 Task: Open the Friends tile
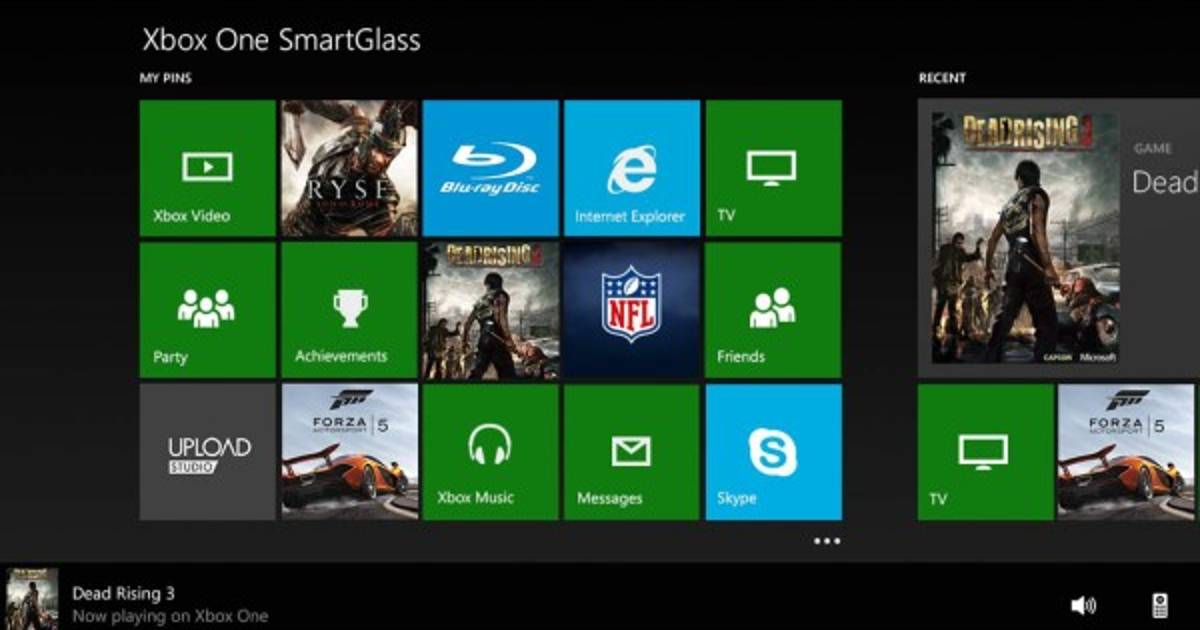click(x=773, y=310)
